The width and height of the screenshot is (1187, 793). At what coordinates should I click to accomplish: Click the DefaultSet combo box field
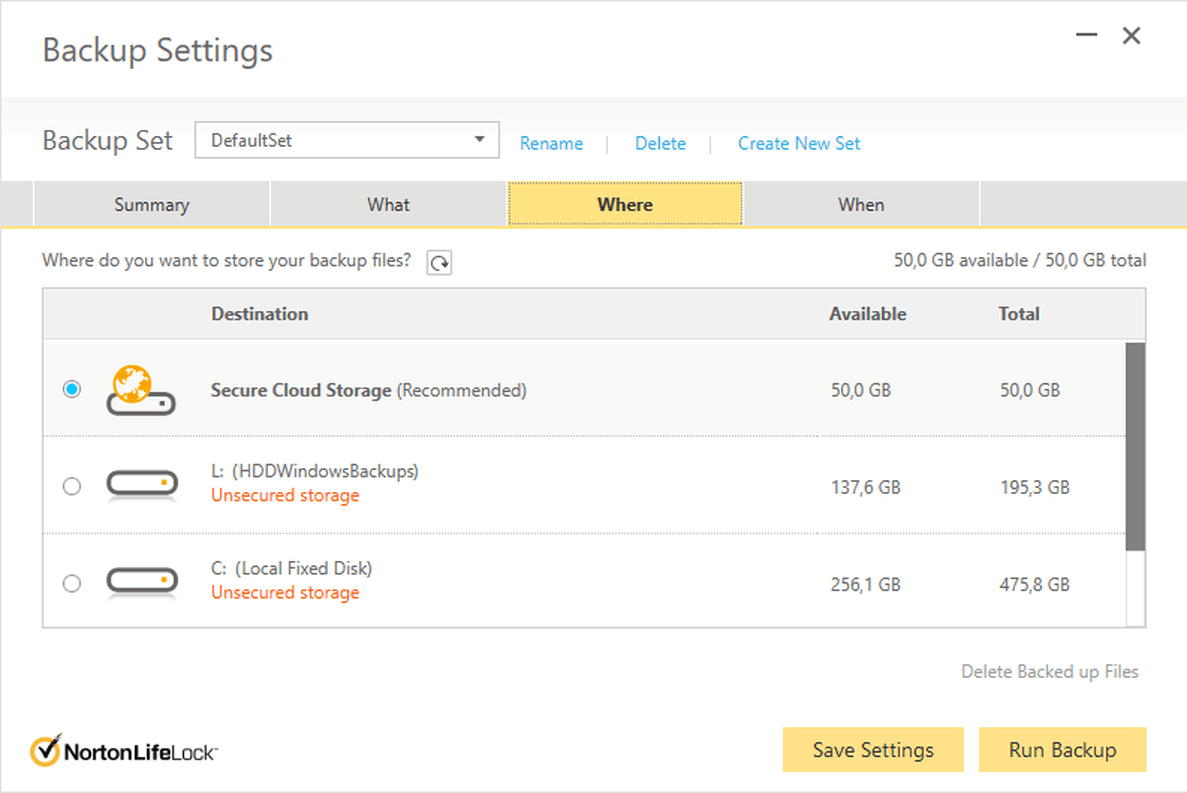pyautogui.click(x=330, y=141)
